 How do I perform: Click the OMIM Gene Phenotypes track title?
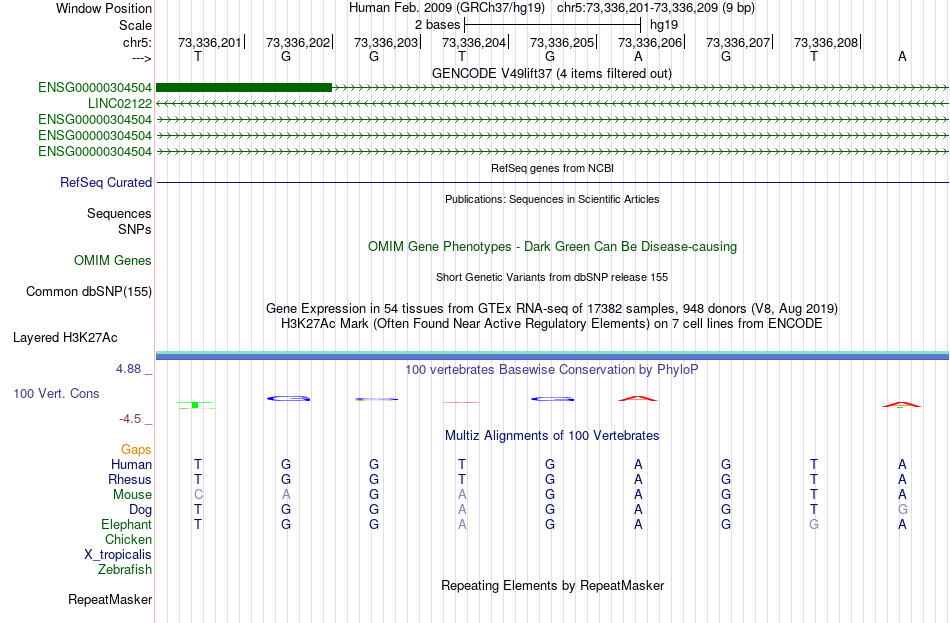point(552,247)
